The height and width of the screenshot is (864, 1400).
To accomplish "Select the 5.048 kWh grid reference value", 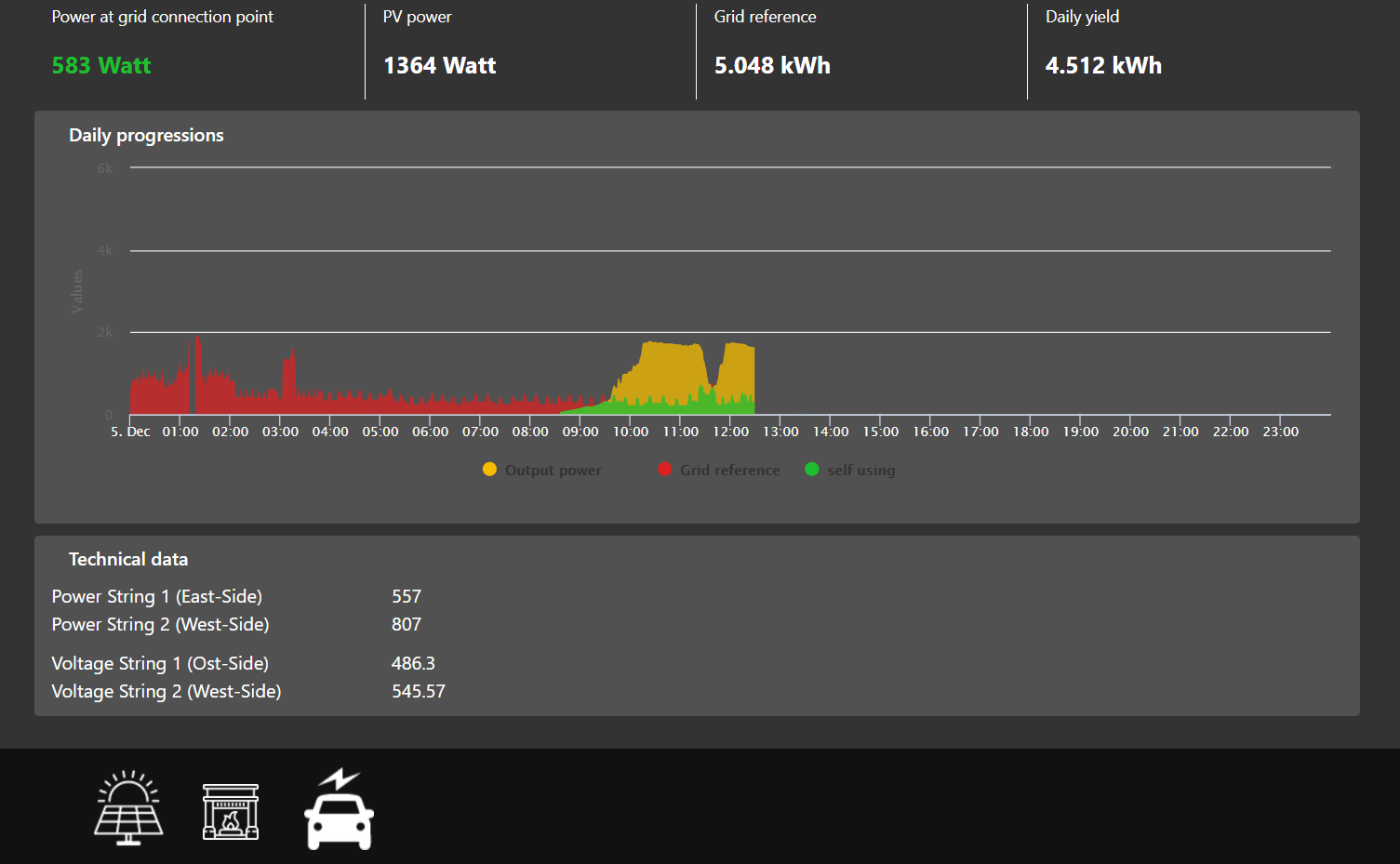I will (772, 66).
